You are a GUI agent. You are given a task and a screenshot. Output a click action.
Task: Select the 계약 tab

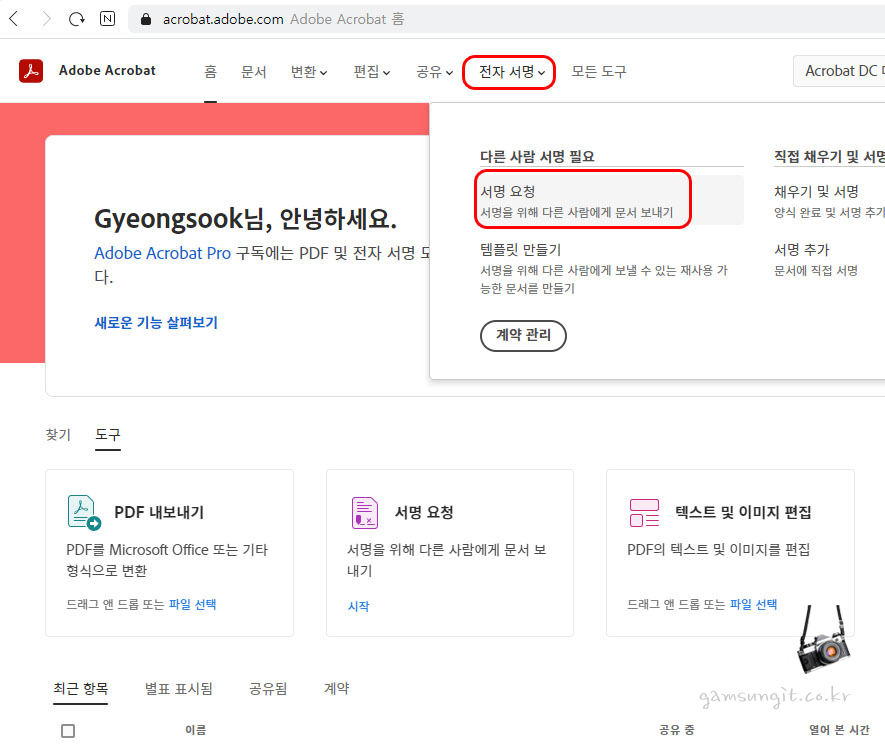[x=336, y=688]
